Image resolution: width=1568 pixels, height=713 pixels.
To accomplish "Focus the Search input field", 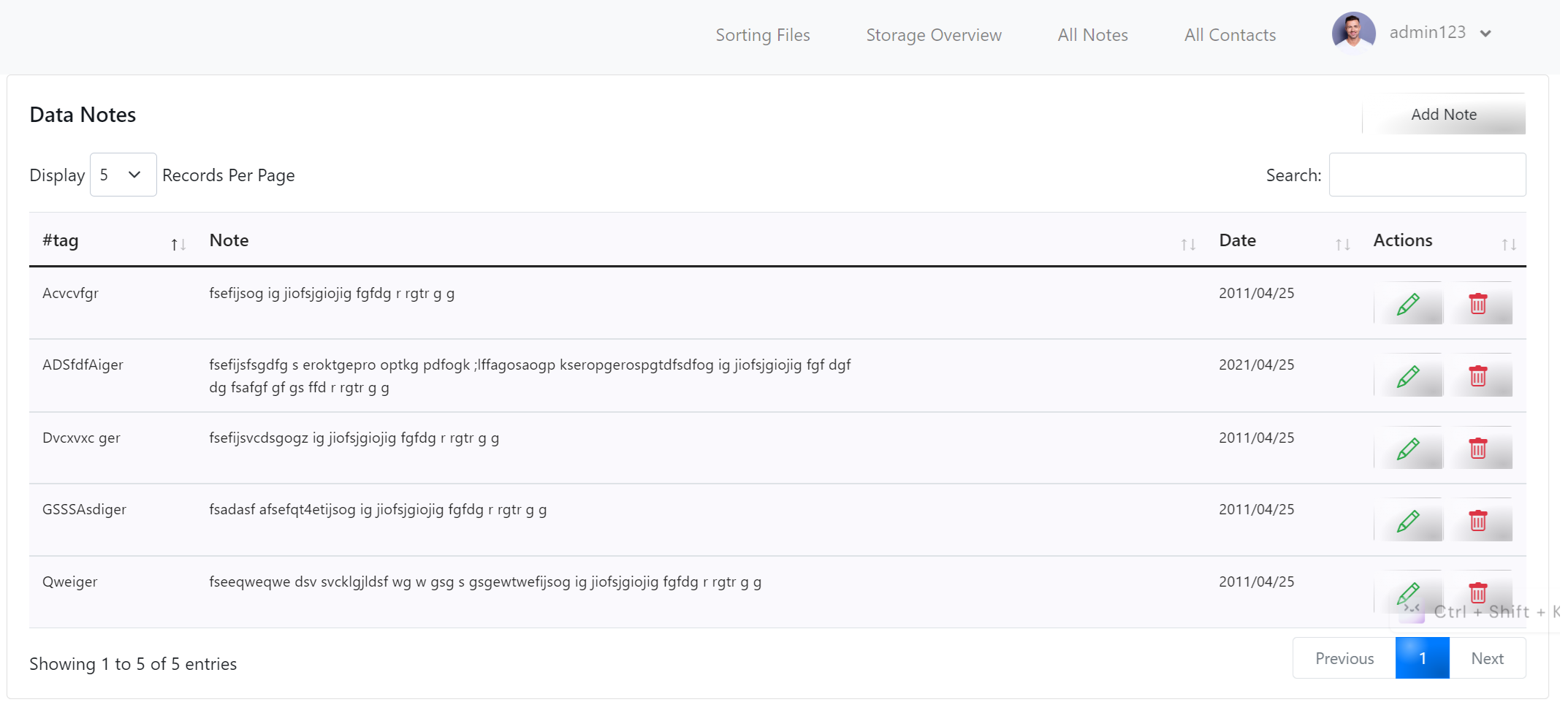I will click(1427, 175).
